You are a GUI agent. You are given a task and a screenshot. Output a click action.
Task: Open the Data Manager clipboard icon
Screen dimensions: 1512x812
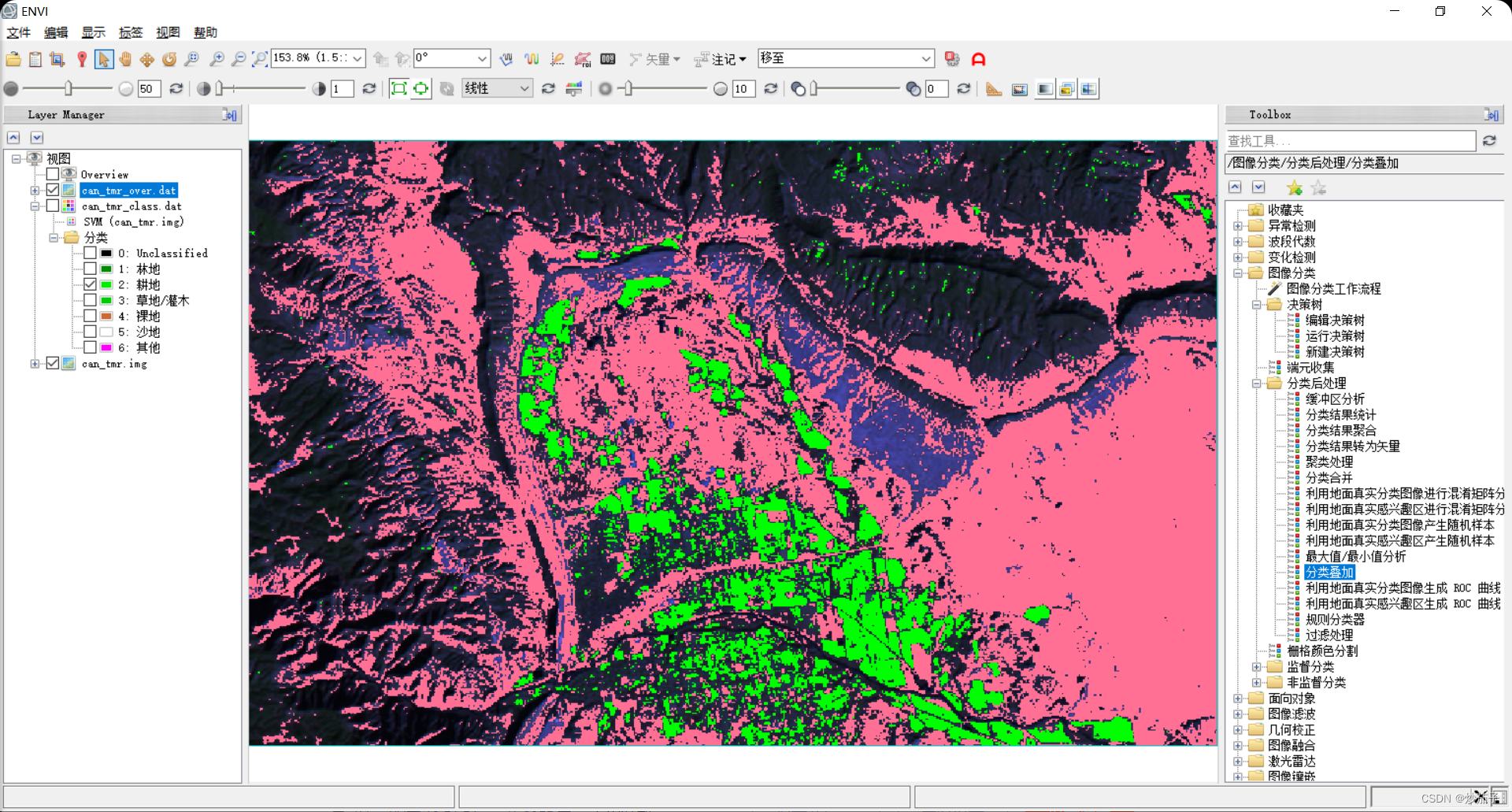coord(35,59)
